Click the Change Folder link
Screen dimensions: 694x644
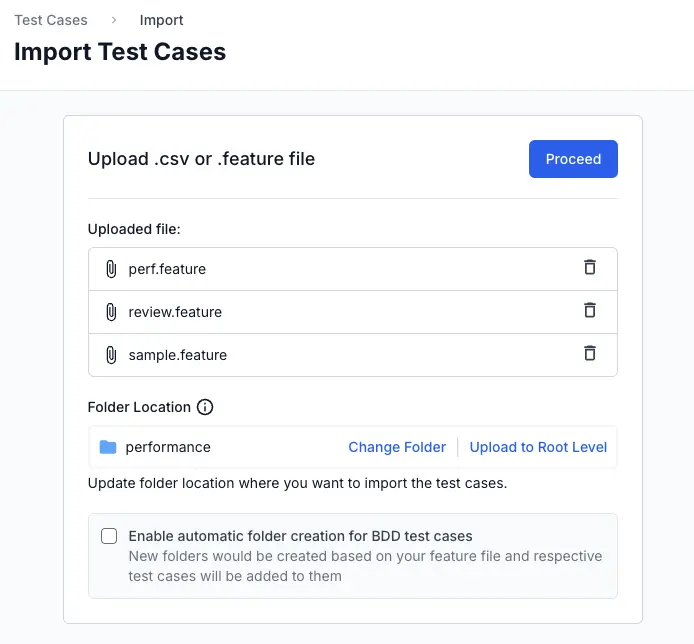coord(397,447)
